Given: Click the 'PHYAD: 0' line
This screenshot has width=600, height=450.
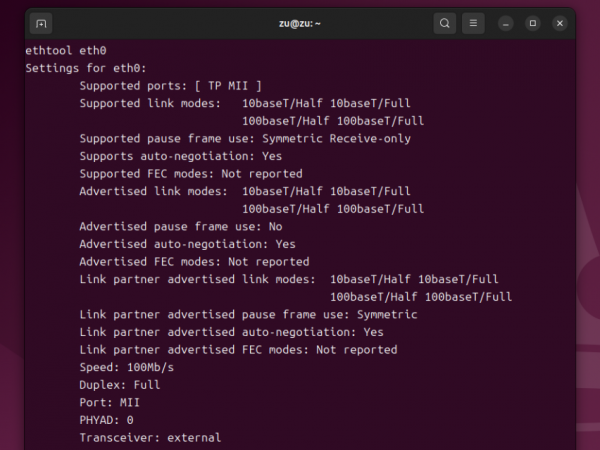Looking at the screenshot, I should point(107,420).
